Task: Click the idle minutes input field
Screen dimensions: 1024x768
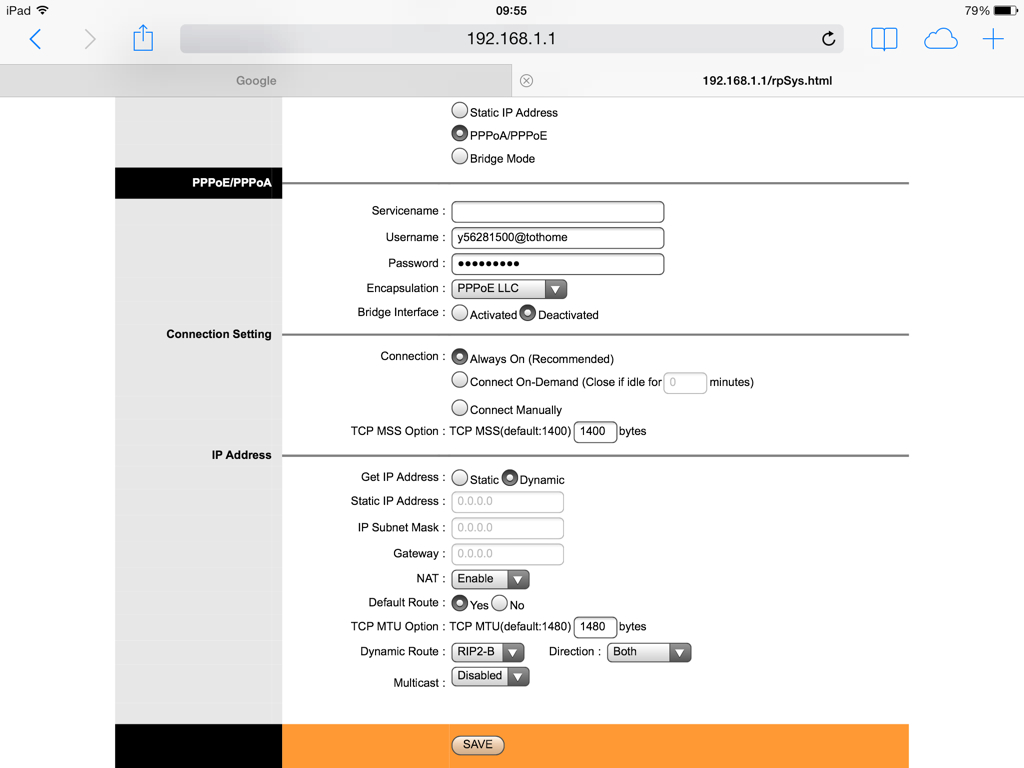Action: [685, 383]
